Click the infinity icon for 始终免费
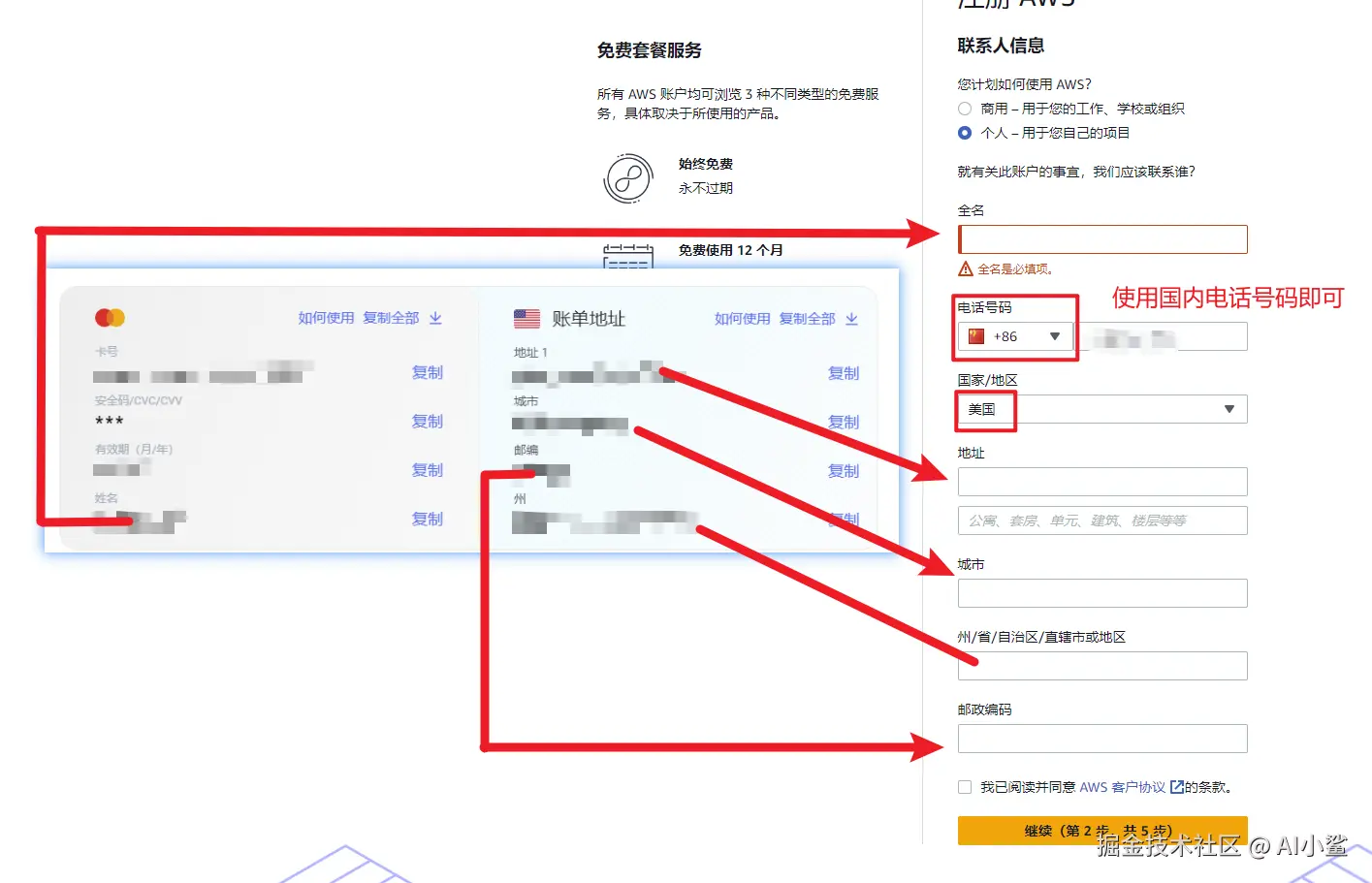This screenshot has width=1372, height=883. [x=628, y=178]
